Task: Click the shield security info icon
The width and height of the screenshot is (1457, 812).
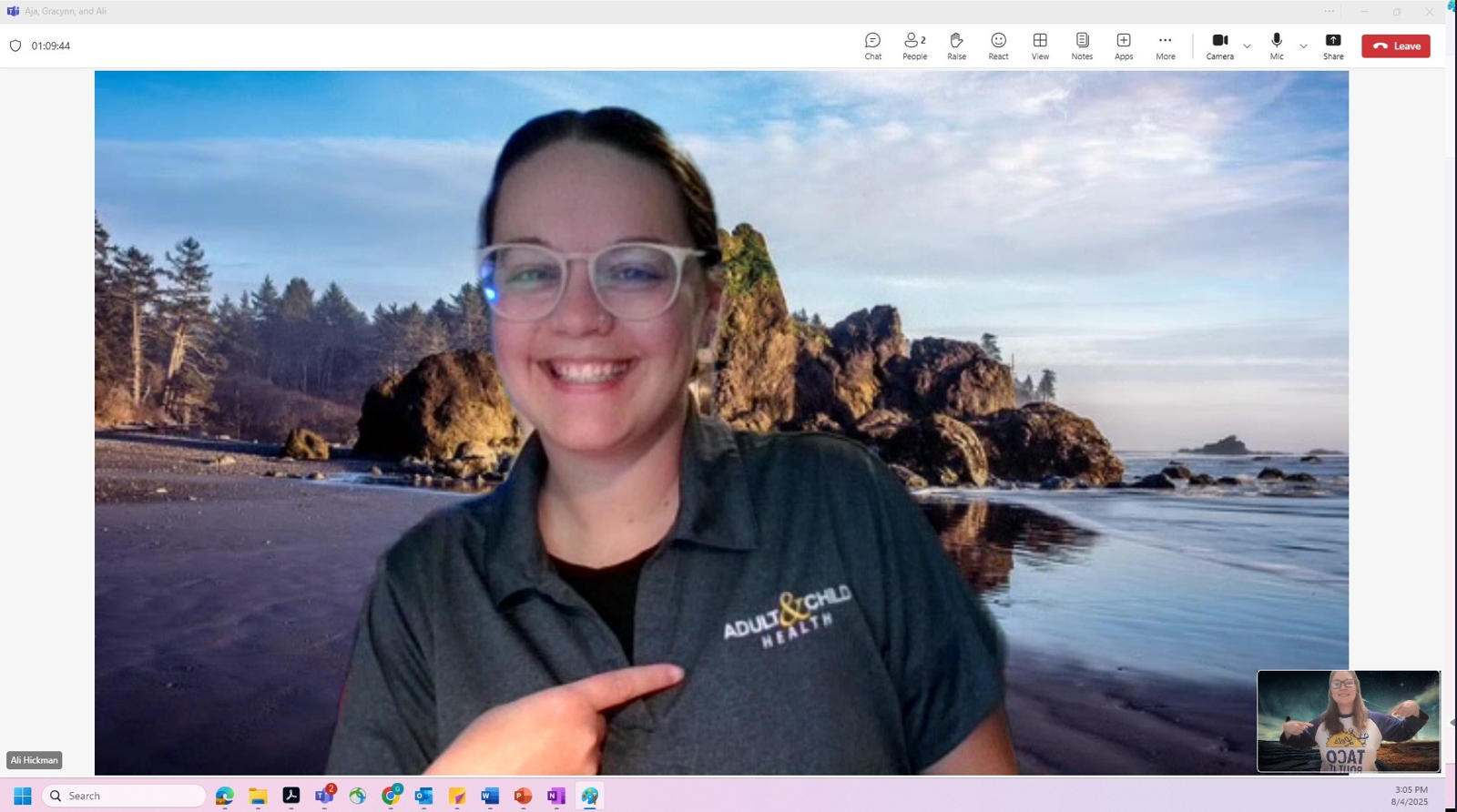Action: click(x=15, y=46)
